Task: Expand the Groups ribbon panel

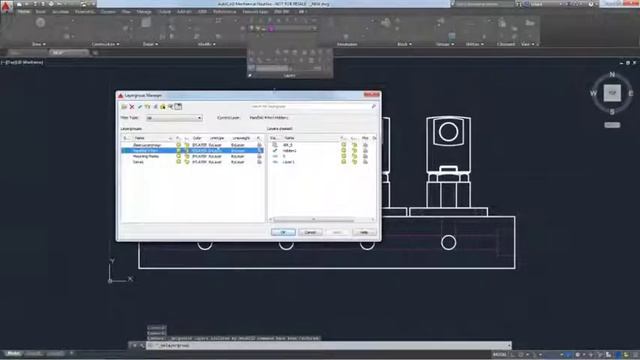Action: point(445,44)
